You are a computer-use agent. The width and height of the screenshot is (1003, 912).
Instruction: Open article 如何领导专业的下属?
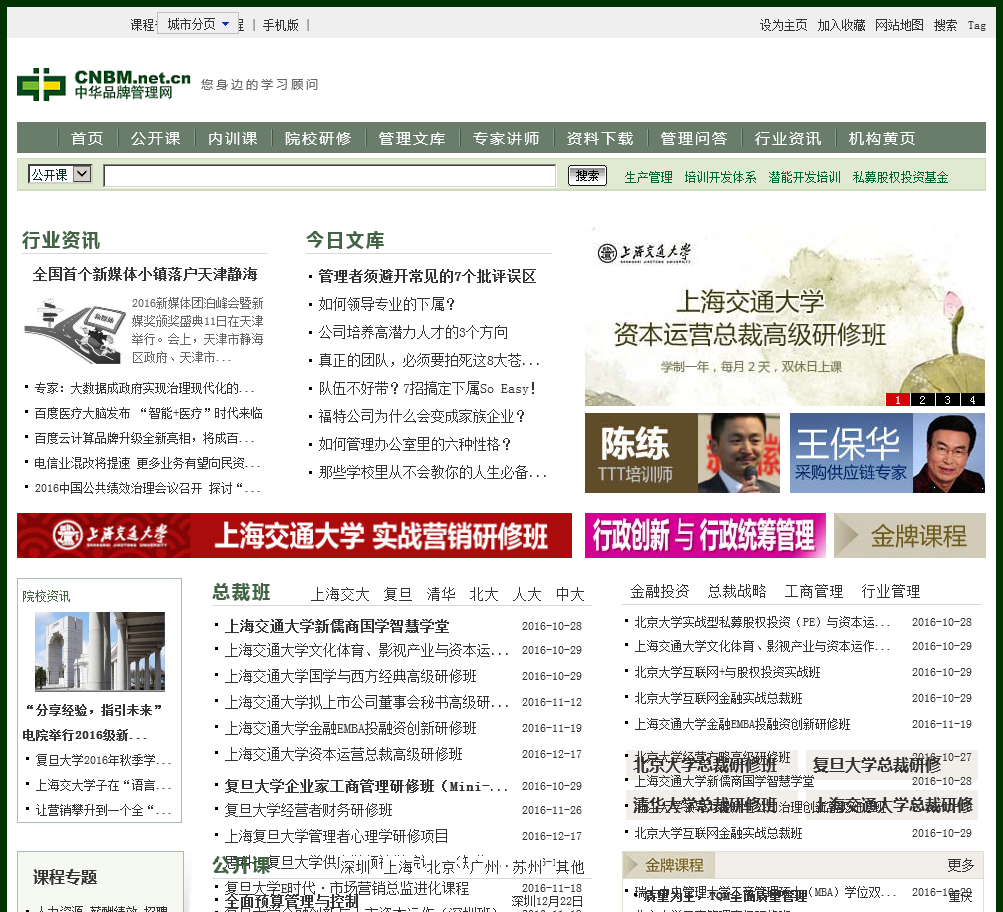387,304
